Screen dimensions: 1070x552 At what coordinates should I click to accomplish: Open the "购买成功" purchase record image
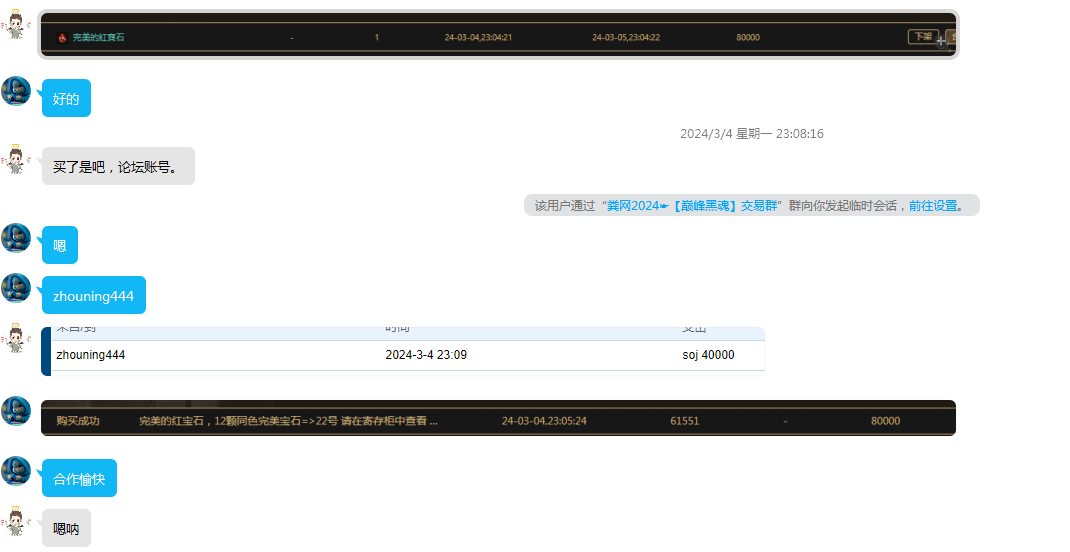pos(498,418)
